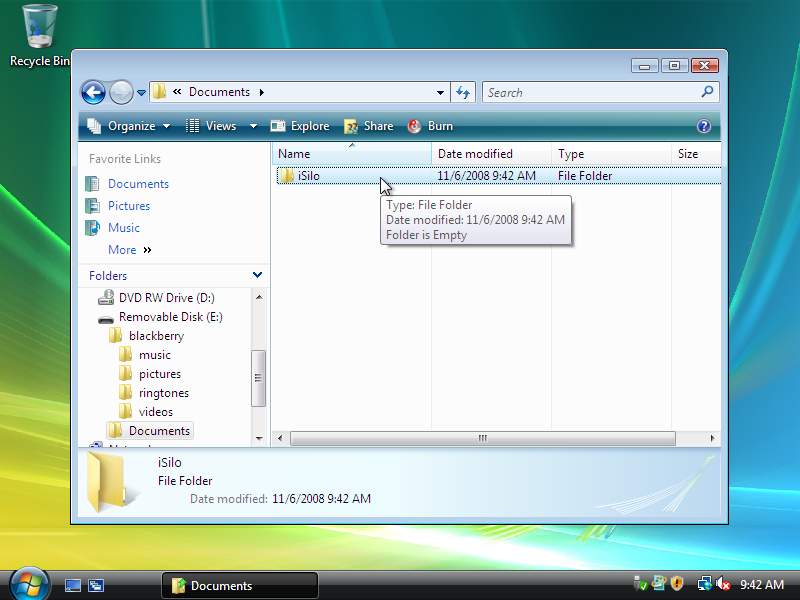Click the horizontal scrollbar in file list
This screenshot has height=600, width=800.
tap(482, 438)
